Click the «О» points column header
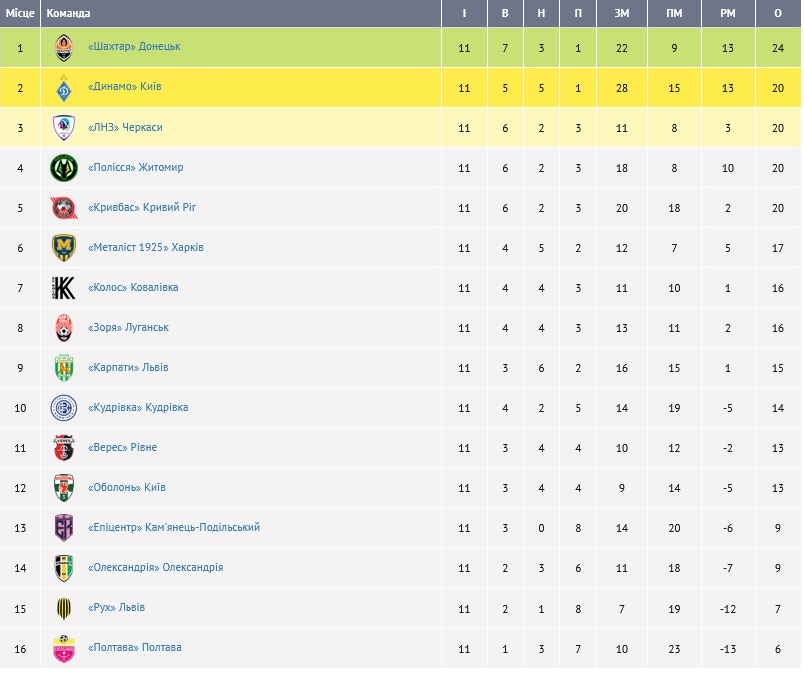804x675 pixels. coord(778,14)
